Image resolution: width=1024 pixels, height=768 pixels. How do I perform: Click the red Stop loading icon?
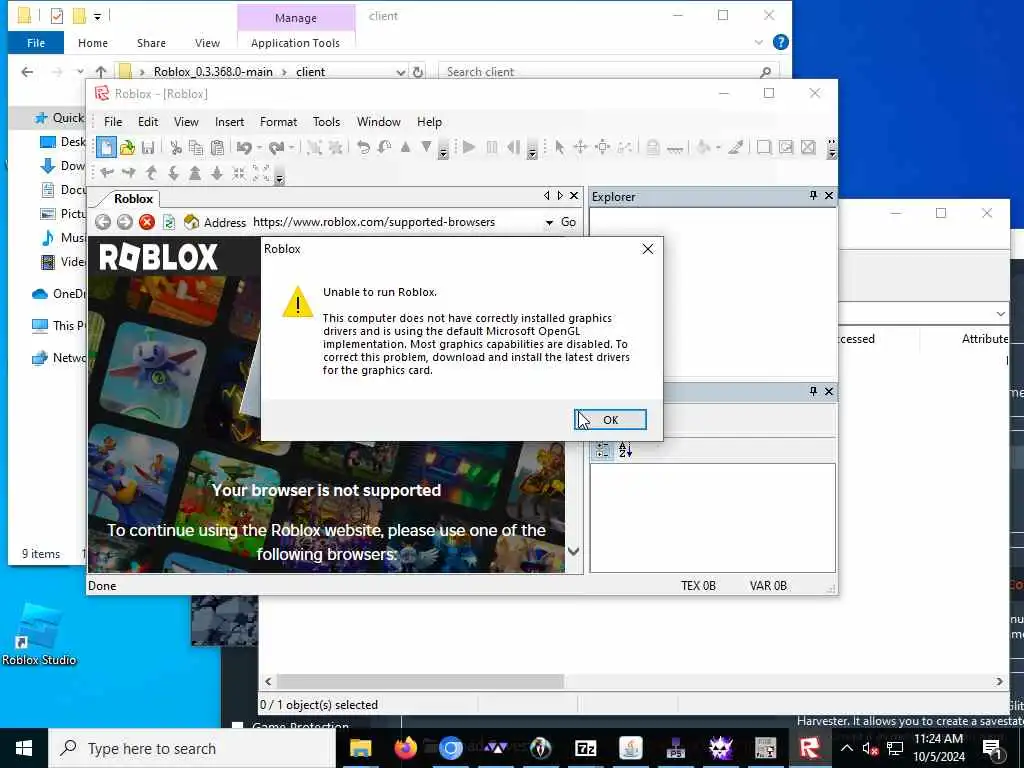(x=147, y=222)
